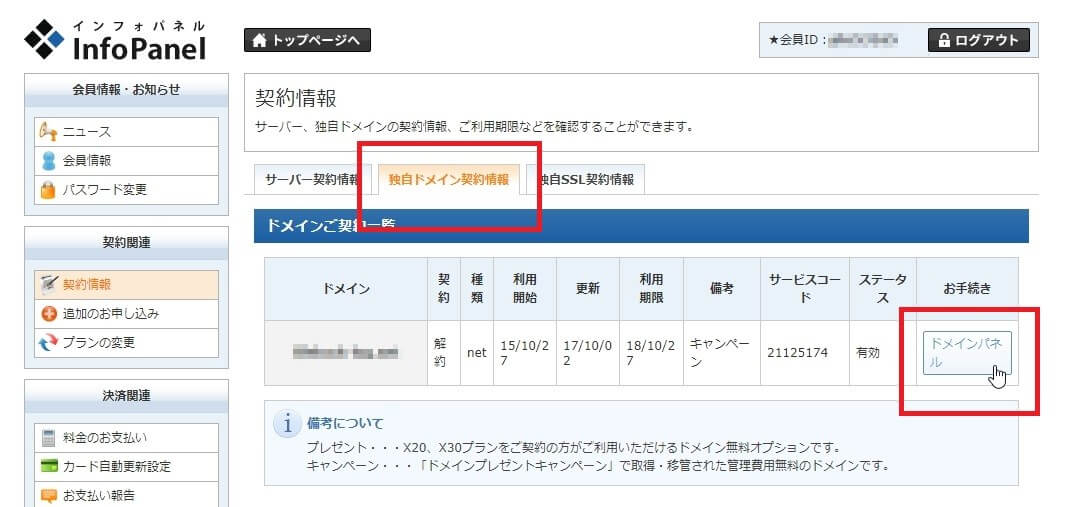The image size is (1073, 507).
Task: Click the blurred domain name cell
Action: coord(346,353)
